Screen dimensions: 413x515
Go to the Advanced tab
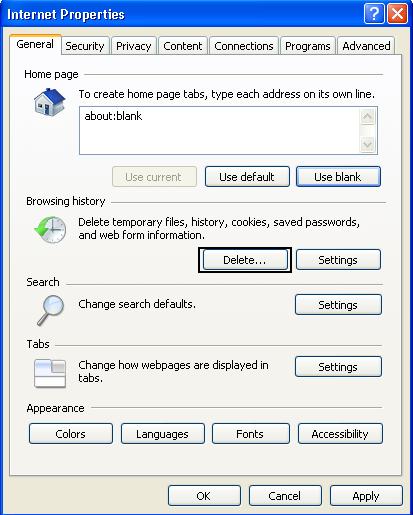point(366,46)
